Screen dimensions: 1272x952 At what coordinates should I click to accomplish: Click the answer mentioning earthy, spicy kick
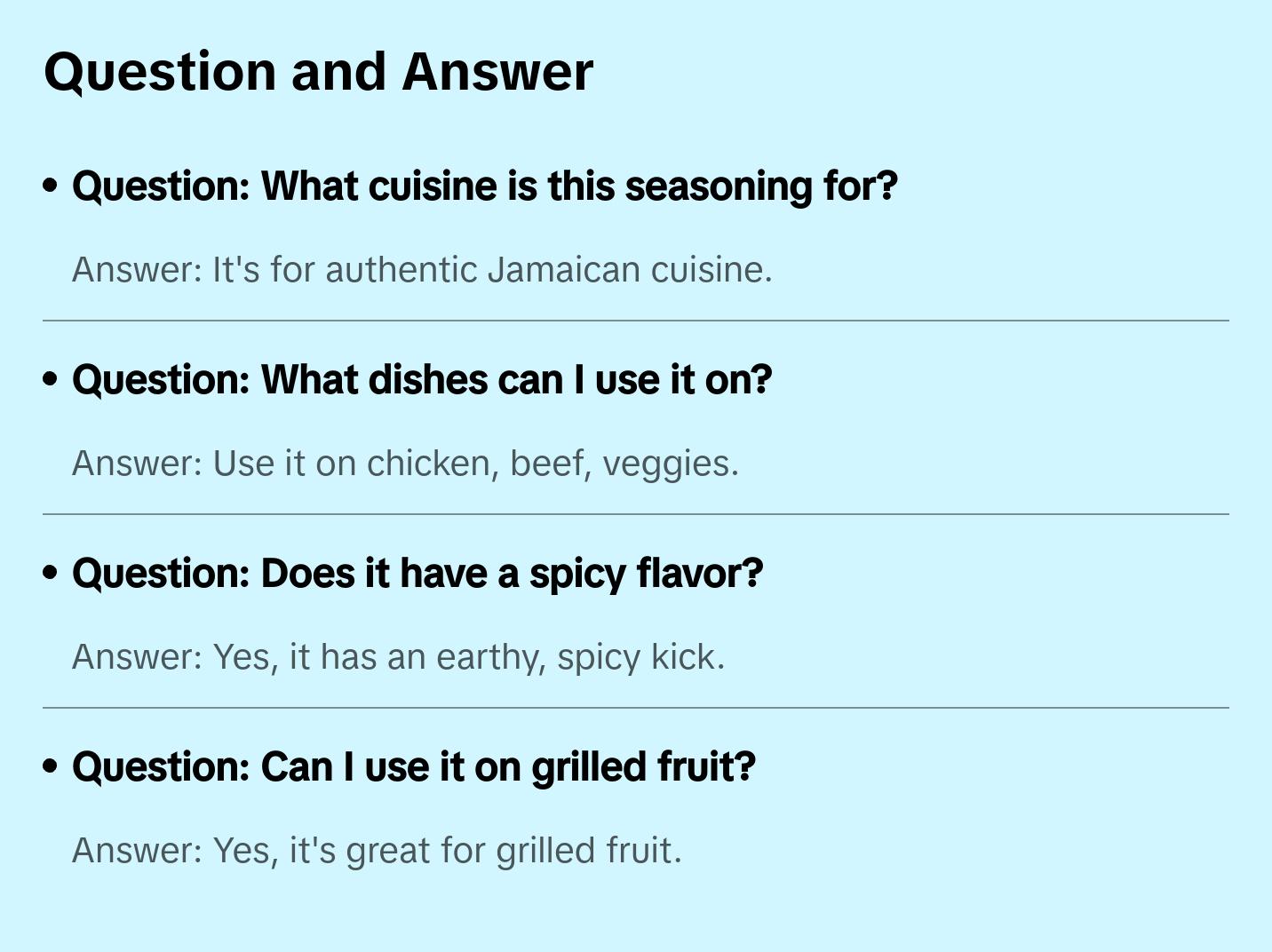click(398, 657)
